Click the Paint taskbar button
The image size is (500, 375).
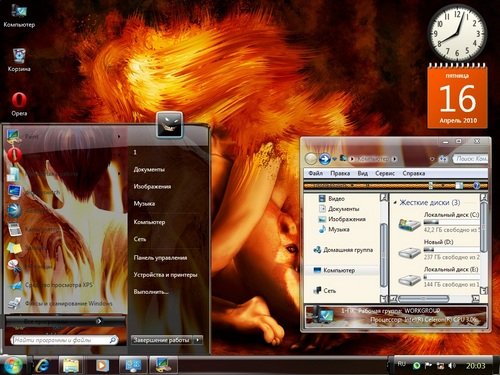[x=163, y=366]
